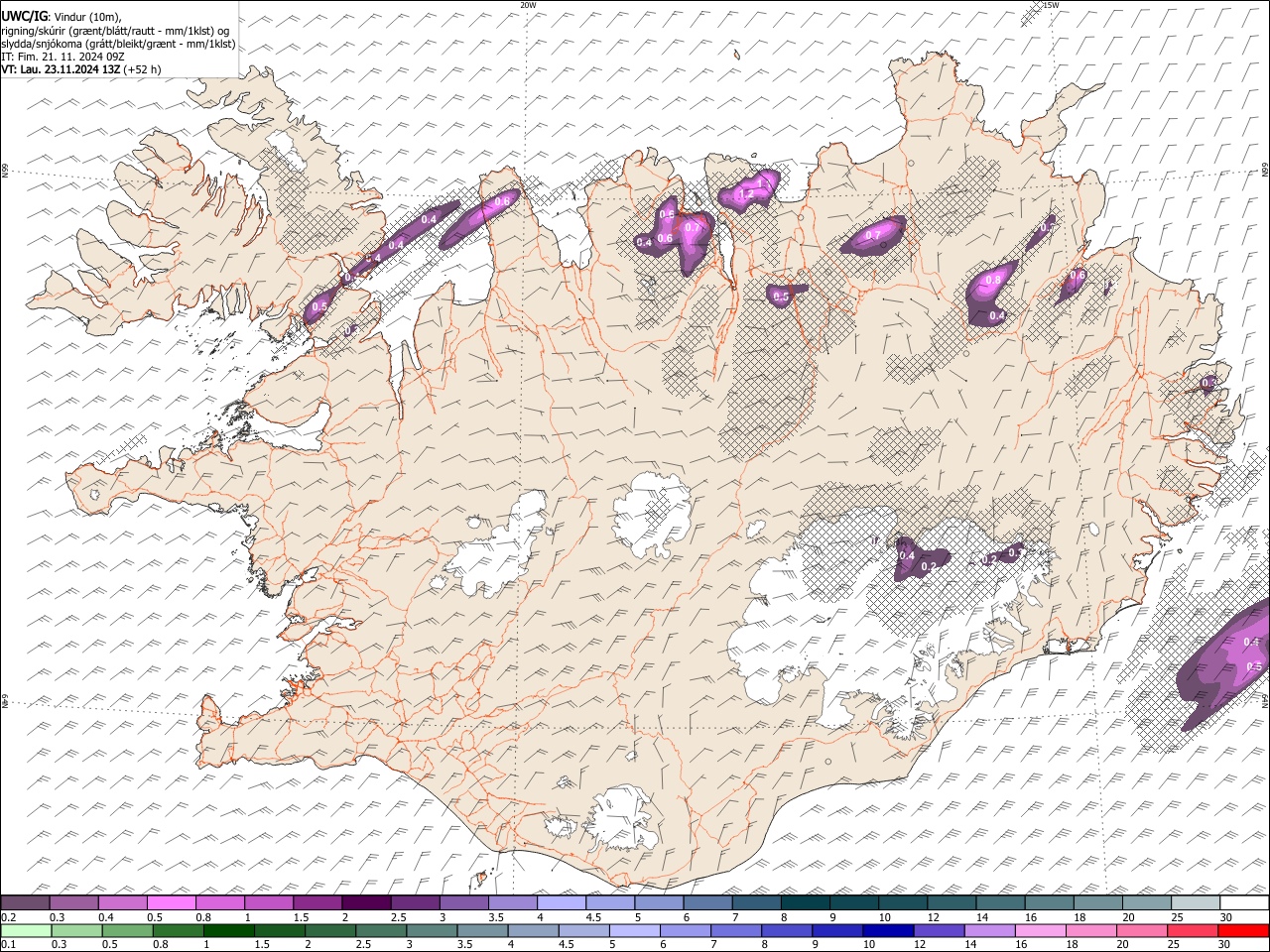The height and width of the screenshot is (952, 1270).
Task: Click the 'rigning/skúrir' legend description line
Action: coord(116,31)
